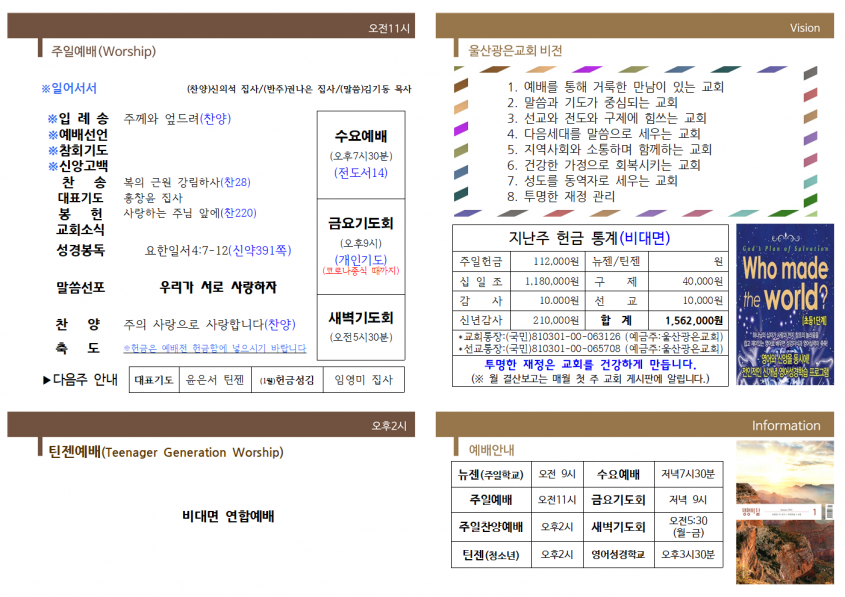Click the 영어성경학교 cell in the schedule table
The height and width of the screenshot is (597, 845).
pos(619,554)
